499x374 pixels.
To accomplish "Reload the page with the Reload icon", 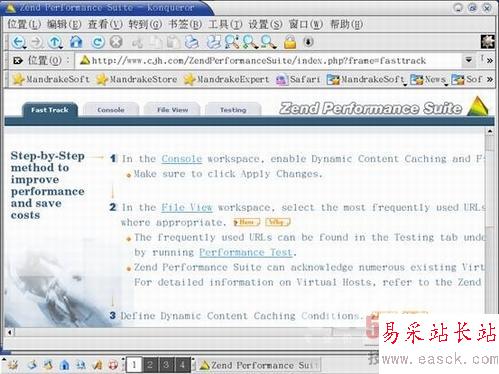I will pyautogui.click(x=98, y=42).
